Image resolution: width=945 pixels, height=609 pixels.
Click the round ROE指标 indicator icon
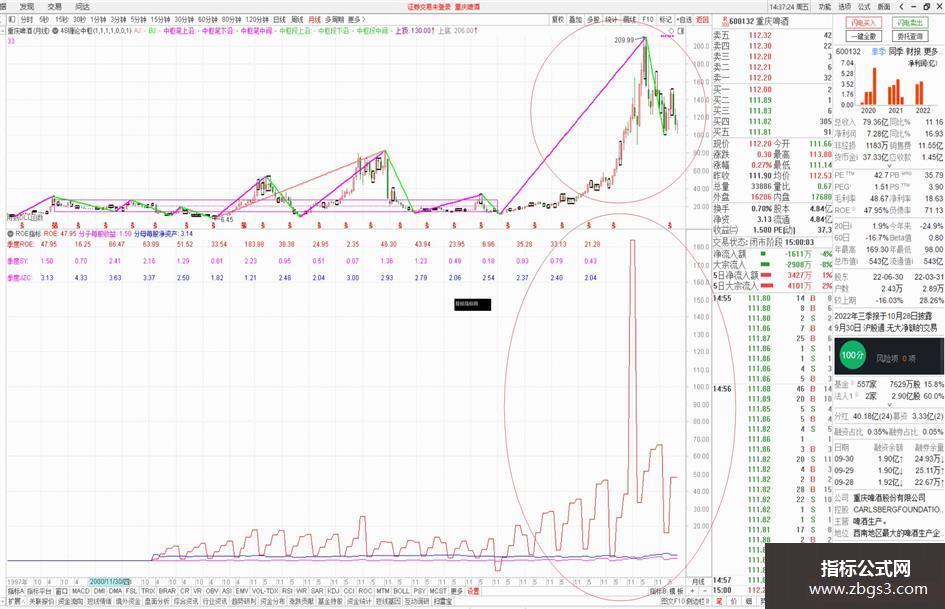10,233
